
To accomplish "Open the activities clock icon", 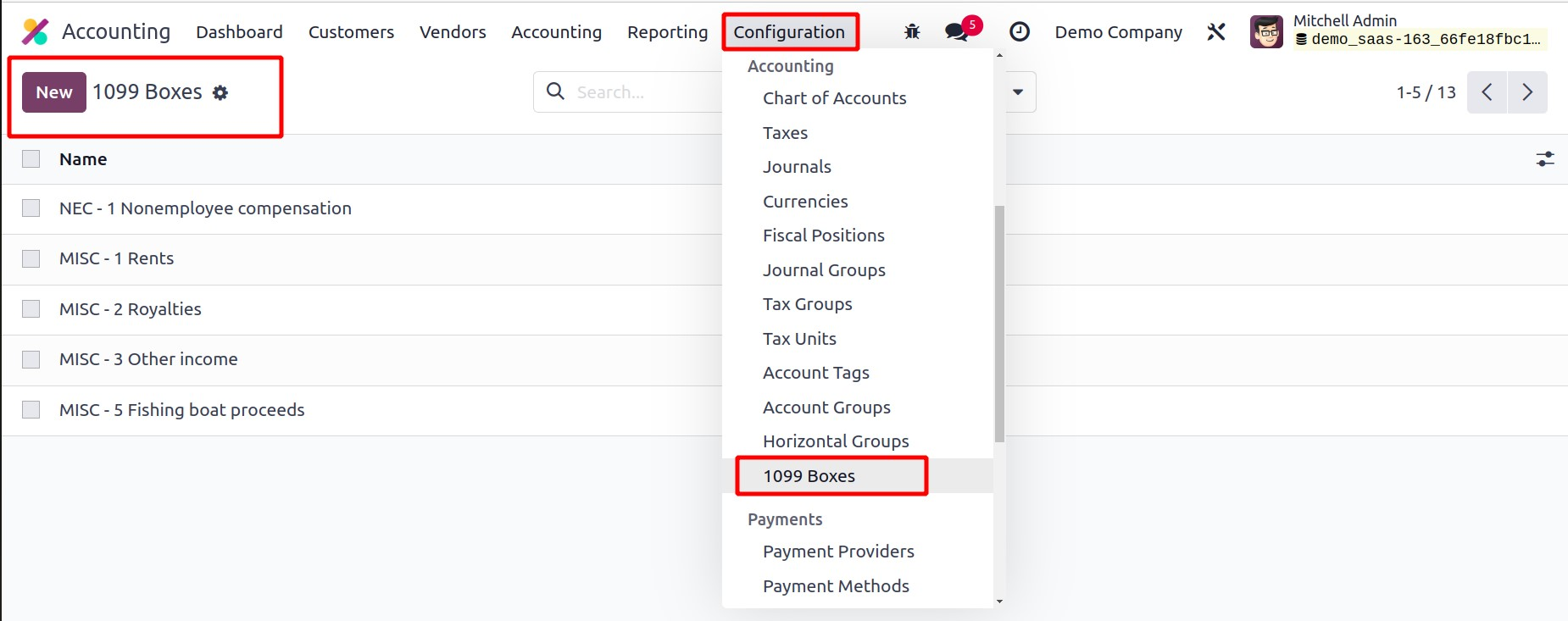I will [1020, 32].
